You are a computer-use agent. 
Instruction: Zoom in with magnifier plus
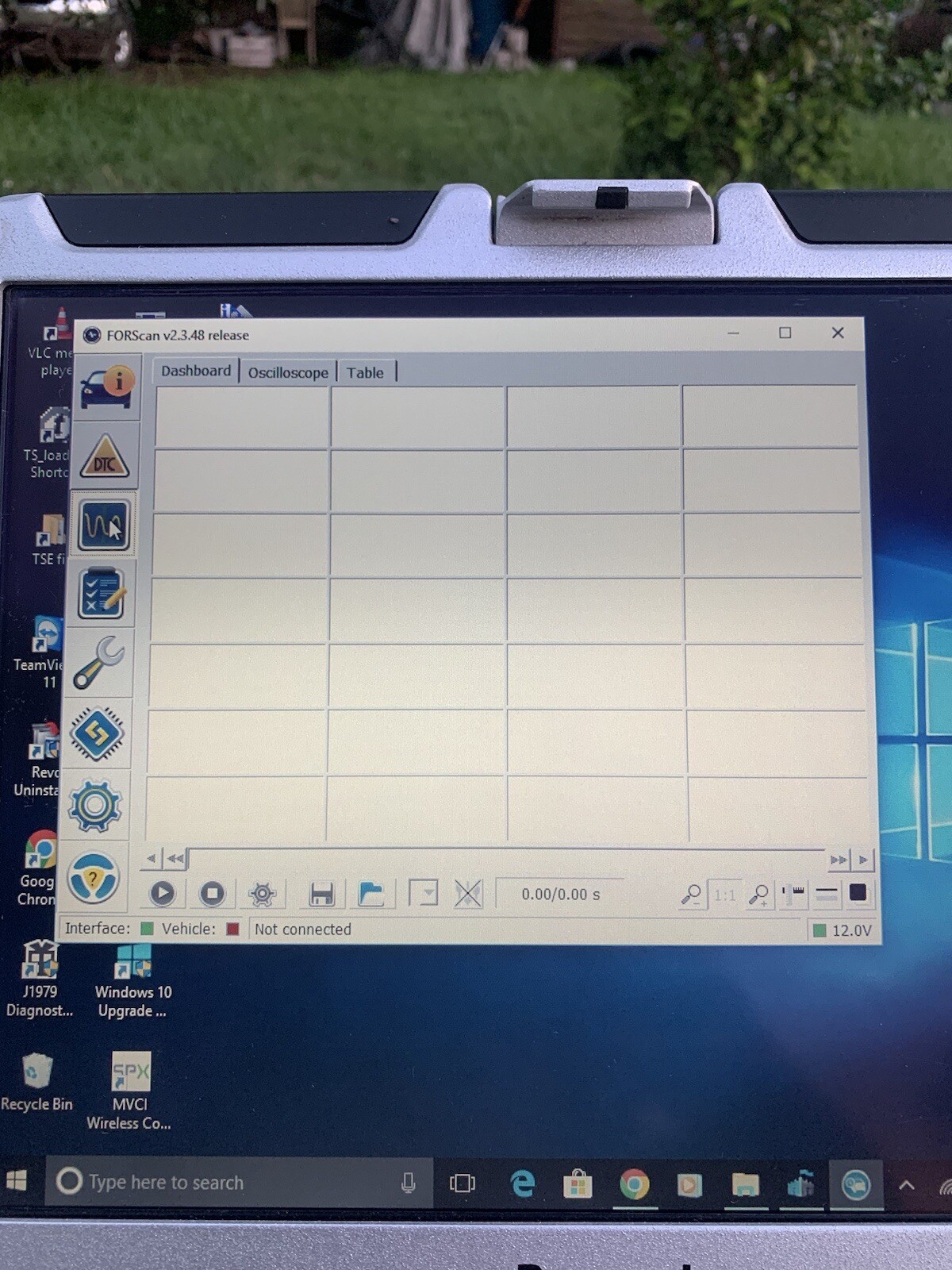click(759, 895)
